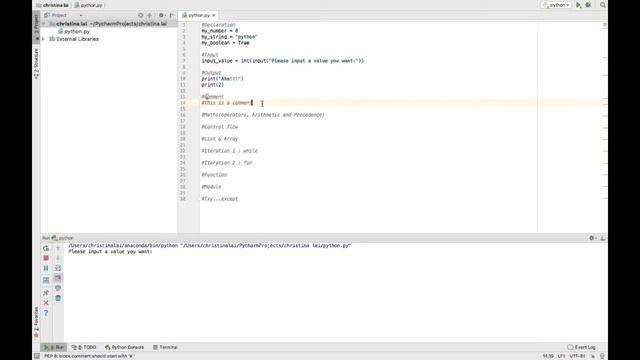Start debugging with the bug icon

588,5
